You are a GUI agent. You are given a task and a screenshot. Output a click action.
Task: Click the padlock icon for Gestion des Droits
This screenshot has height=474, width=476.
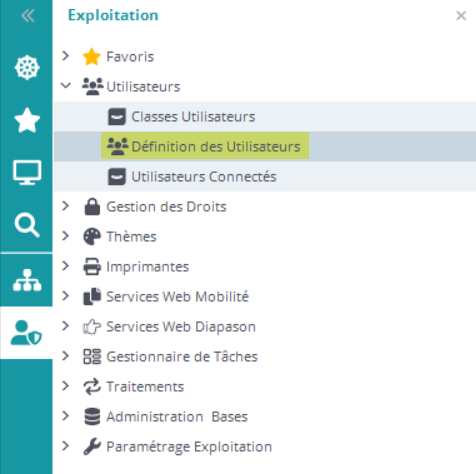(x=92, y=207)
